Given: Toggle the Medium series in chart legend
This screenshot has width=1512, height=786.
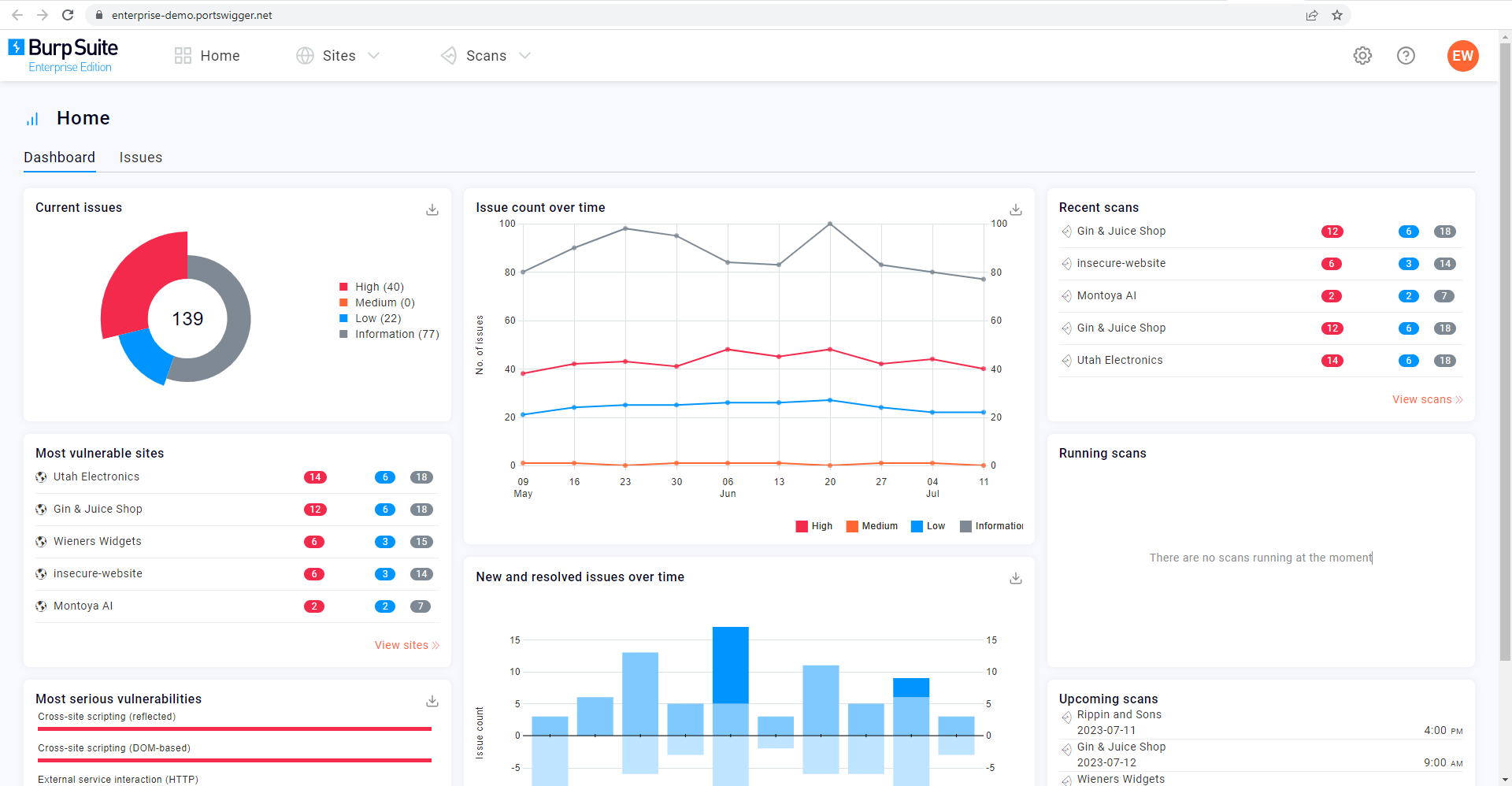Looking at the screenshot, I should pyautogui.click(x=872, y=526).
